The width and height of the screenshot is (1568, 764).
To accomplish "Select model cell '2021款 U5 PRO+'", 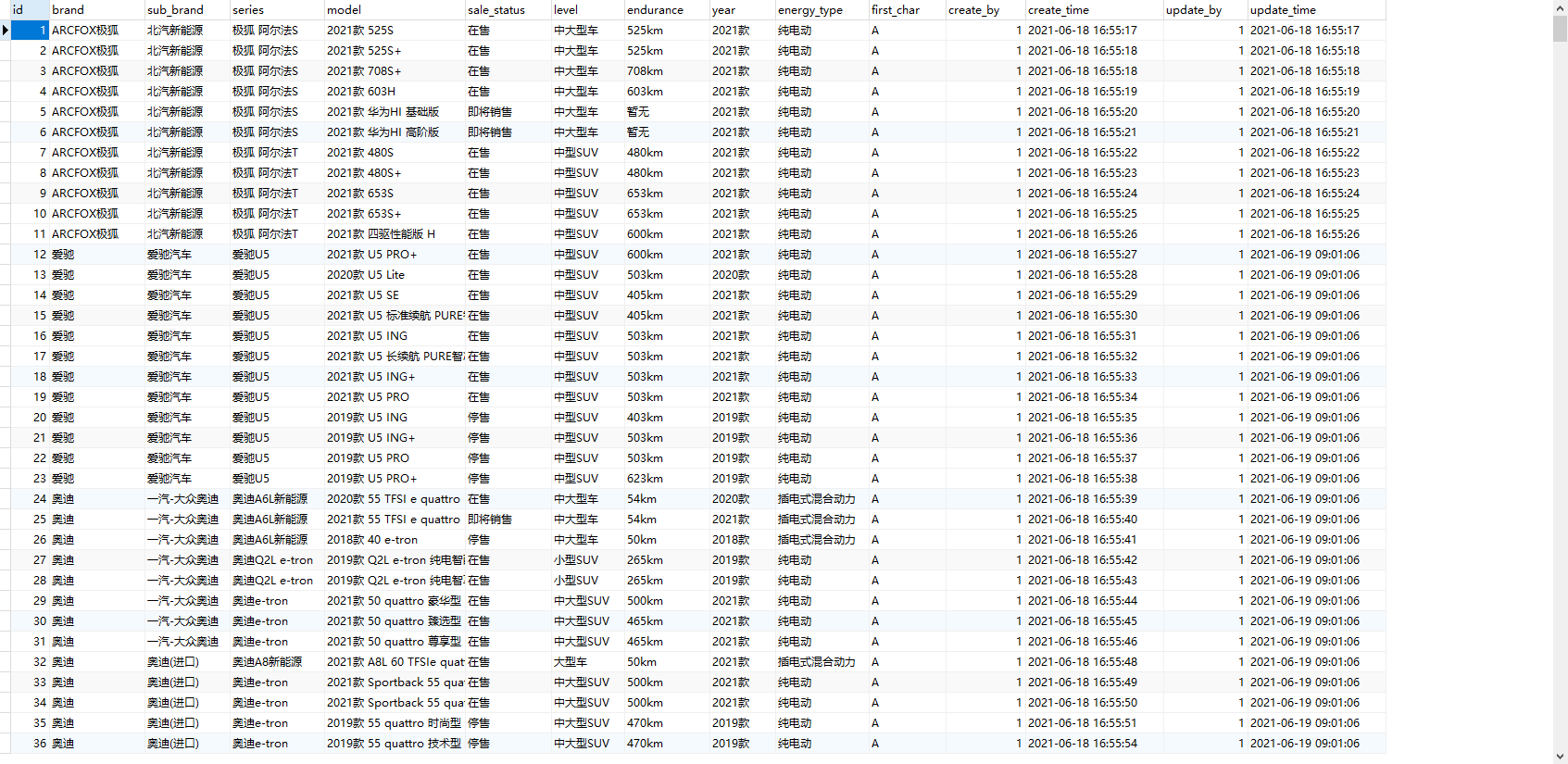I will (395, 255).
